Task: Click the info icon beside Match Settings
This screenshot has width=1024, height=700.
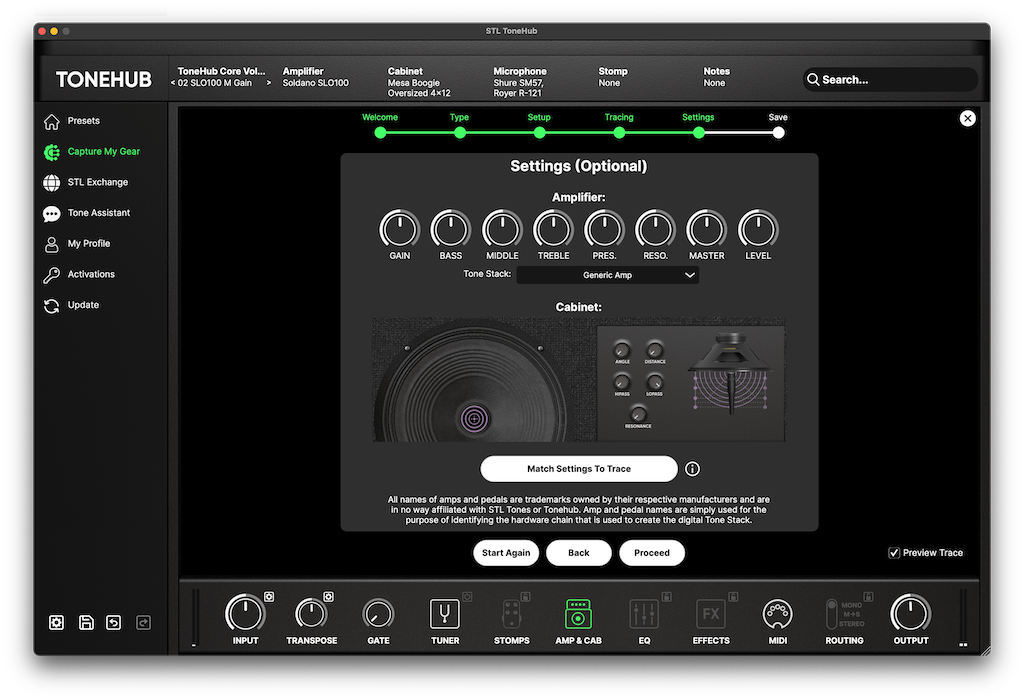Action: pyautogui.click(x=692, y=469)
